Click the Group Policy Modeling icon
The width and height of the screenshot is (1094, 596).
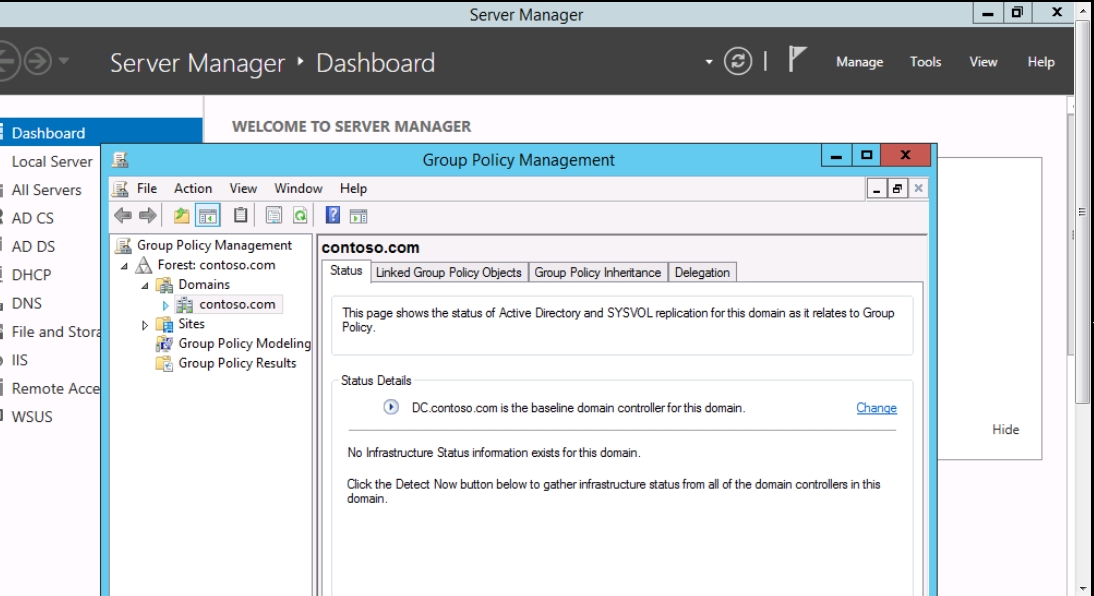[165, 343]
